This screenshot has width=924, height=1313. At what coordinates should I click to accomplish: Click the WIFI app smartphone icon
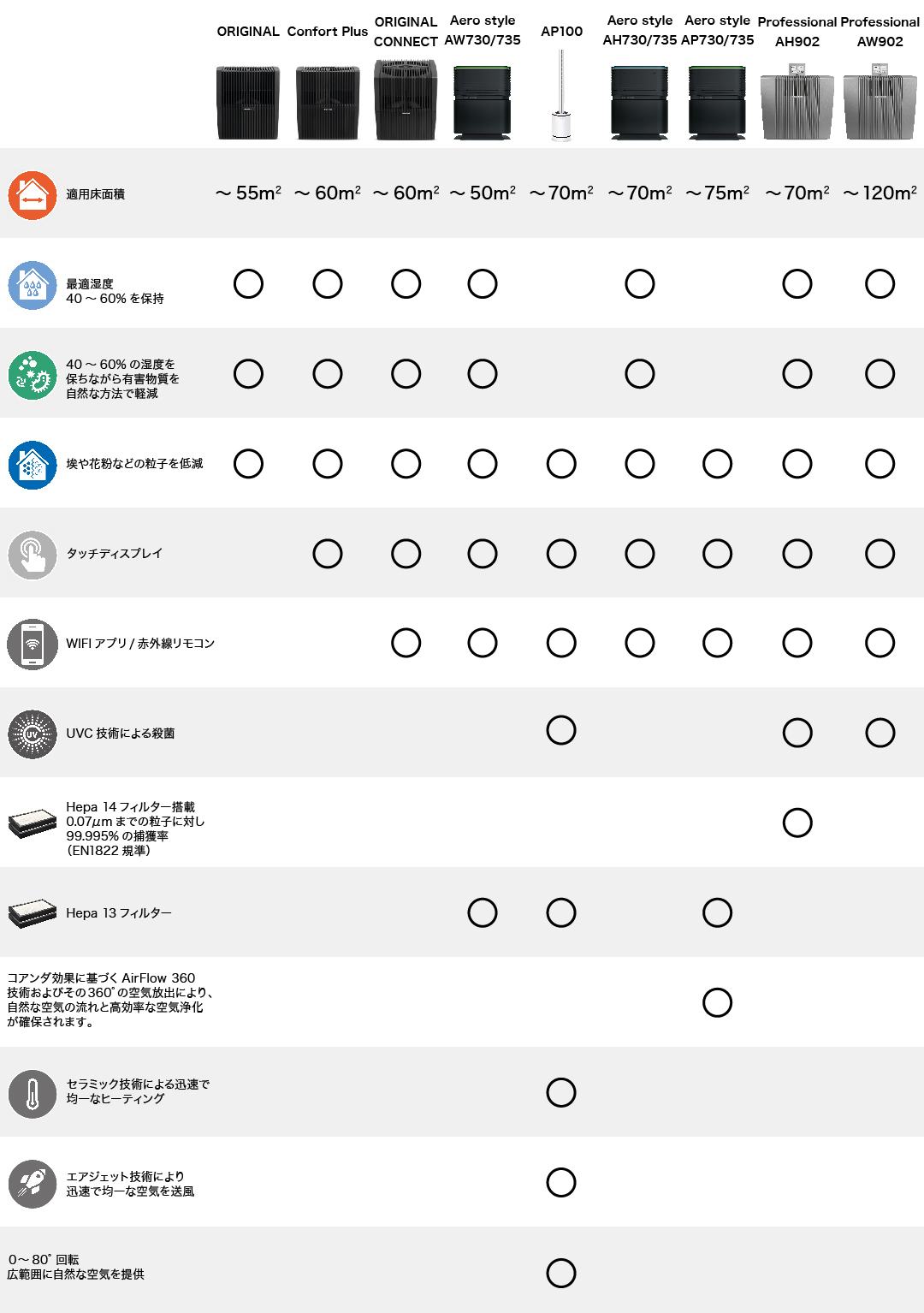(33, 645)
